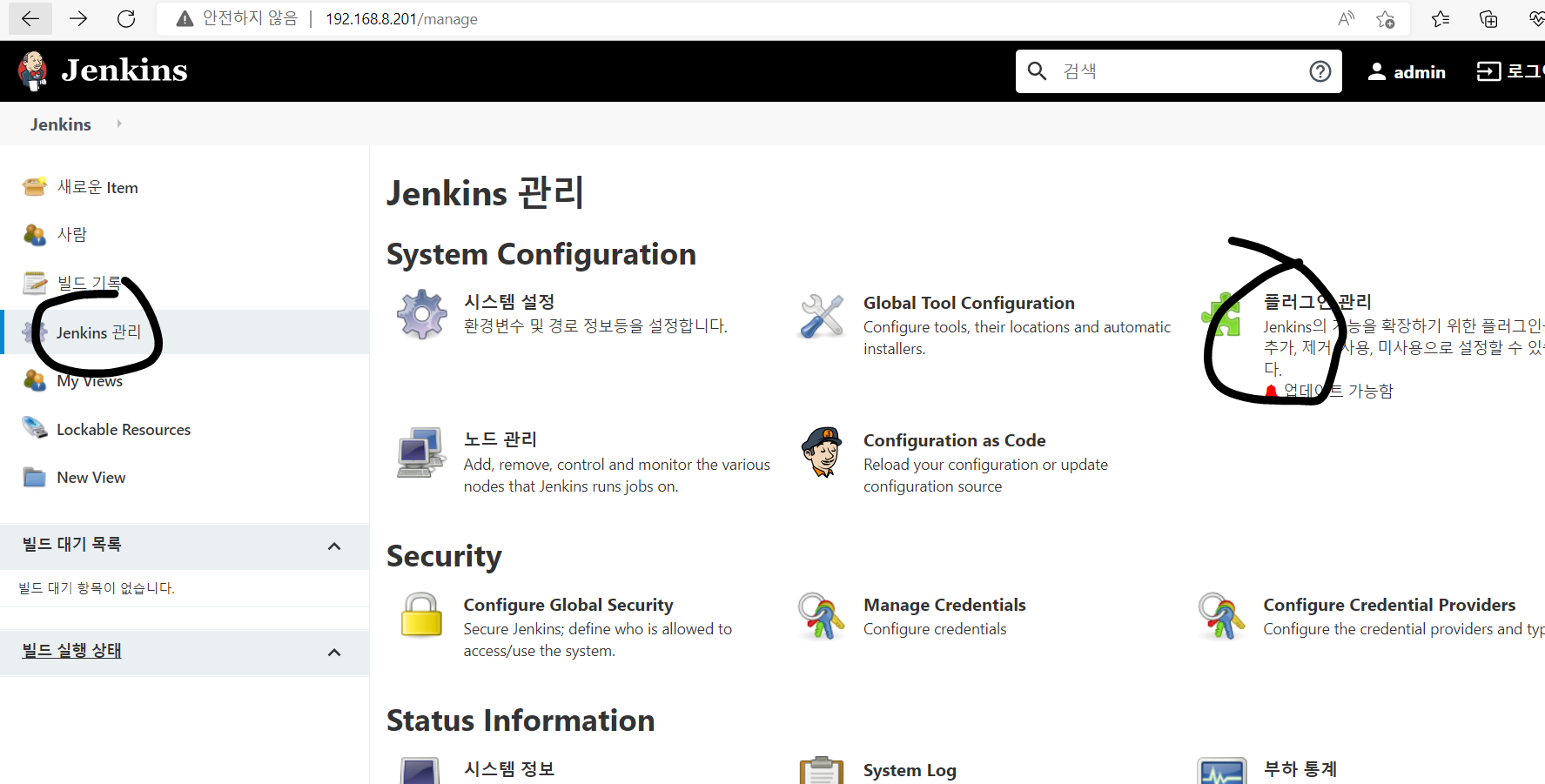This screenshot has width=1545, height=784.
Task: Click the Jenkins butler logo icon
Action: point(33,70)
